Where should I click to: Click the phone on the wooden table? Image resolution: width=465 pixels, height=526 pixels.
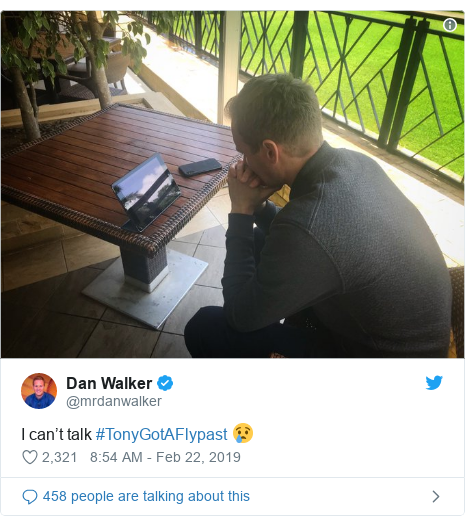pos(200,167)
